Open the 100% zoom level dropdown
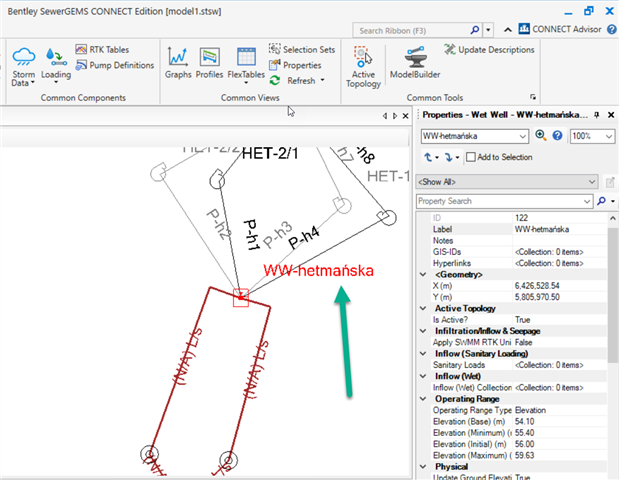Screen dimensions: 619x480 click(607, 135)
